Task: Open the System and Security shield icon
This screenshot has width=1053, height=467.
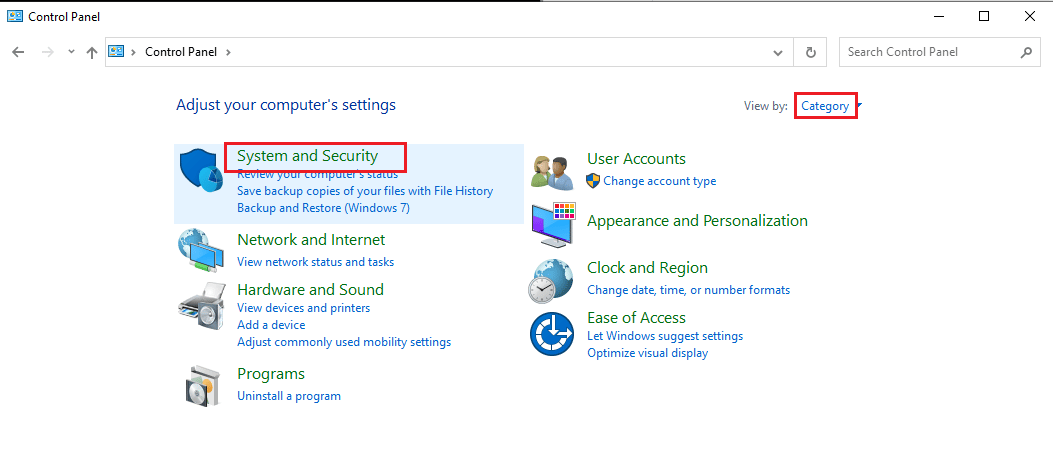Action: [x=201, y=170]
